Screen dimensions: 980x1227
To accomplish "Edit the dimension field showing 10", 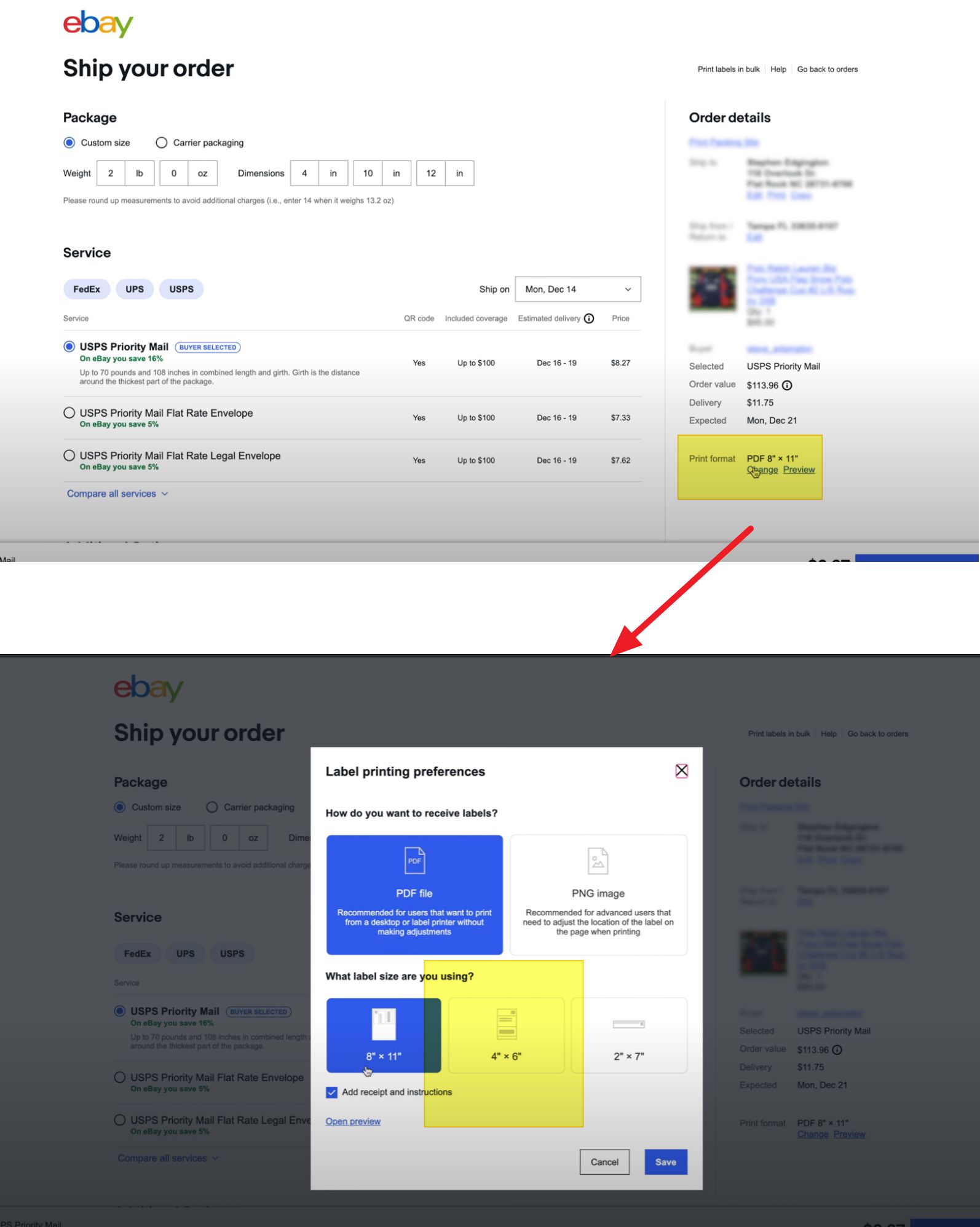I will coord(368,173).
